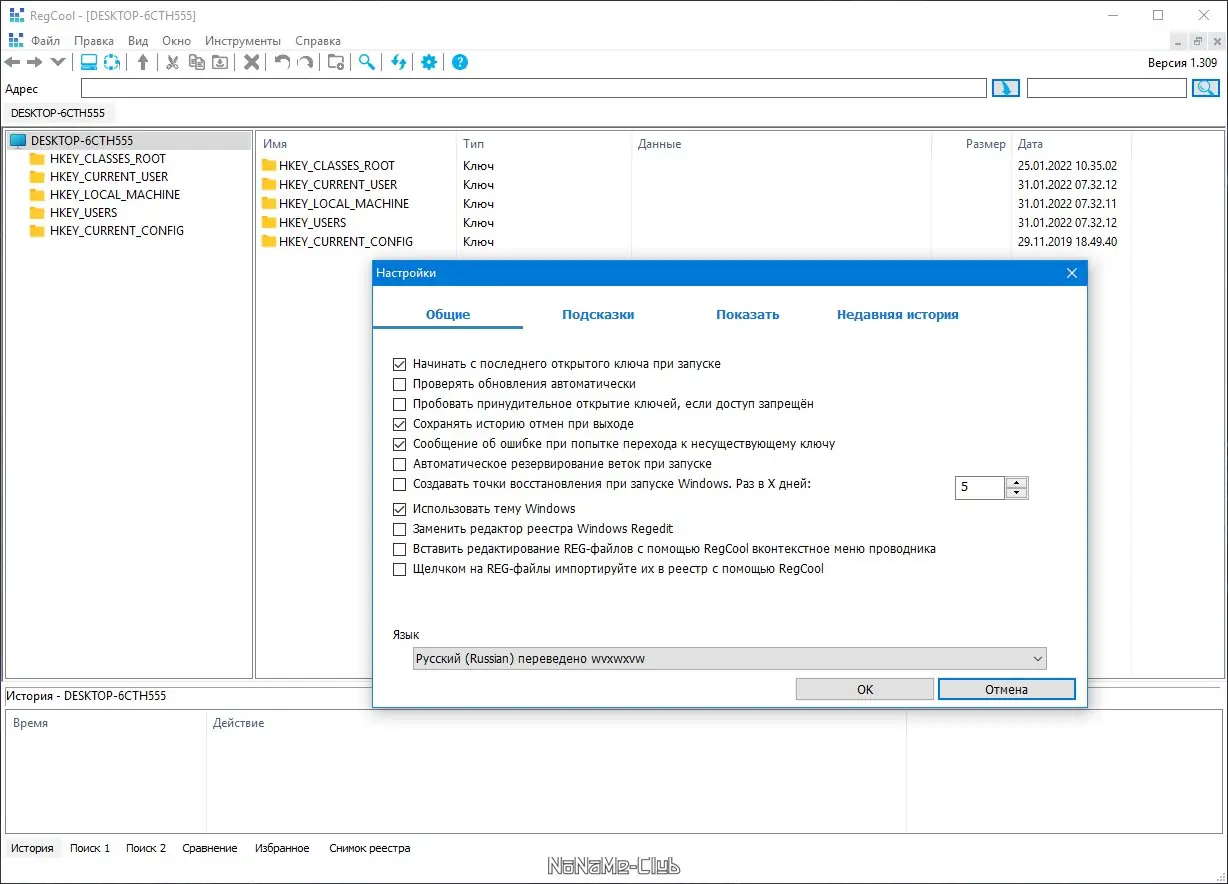Open the Язык language dropdown
The width and height of the screenshot is (1228, 884).
click(729, 659)
